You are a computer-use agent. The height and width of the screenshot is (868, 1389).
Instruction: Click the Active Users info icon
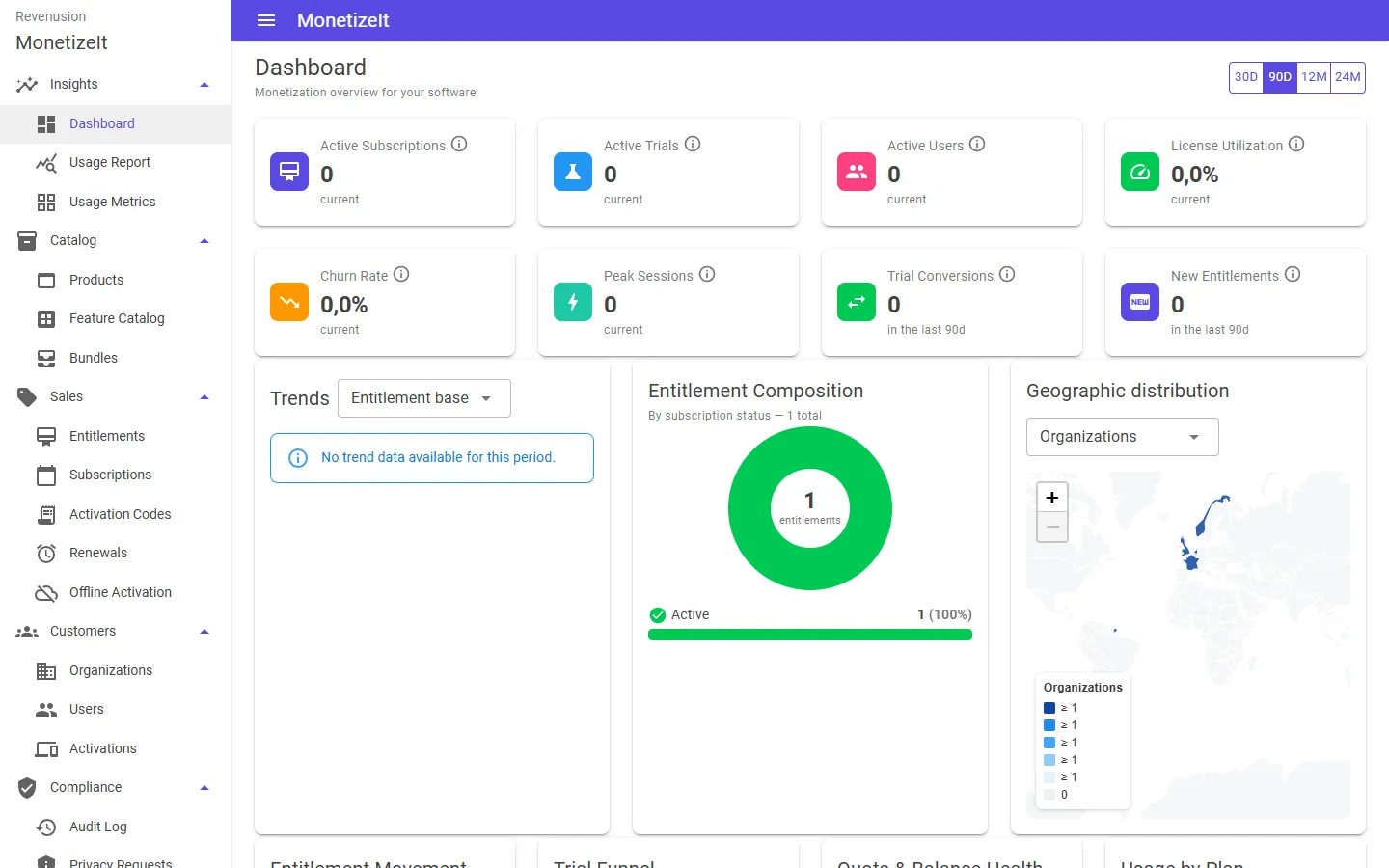coord(977,144)
